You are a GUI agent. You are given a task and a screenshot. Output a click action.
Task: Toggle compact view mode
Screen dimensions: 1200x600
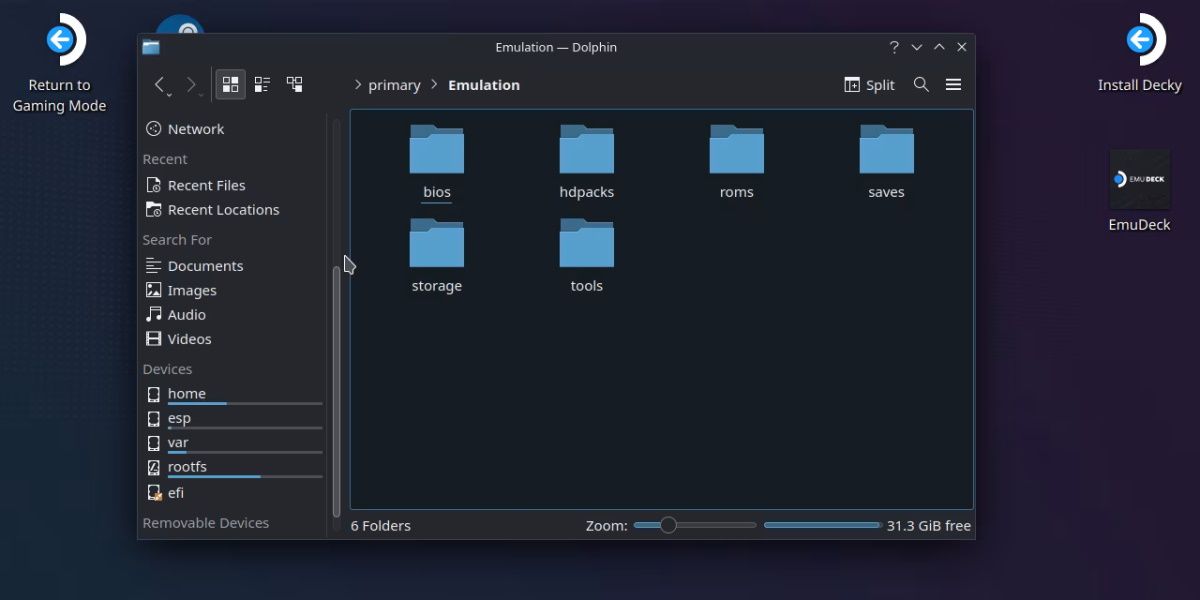pos(262,84)
